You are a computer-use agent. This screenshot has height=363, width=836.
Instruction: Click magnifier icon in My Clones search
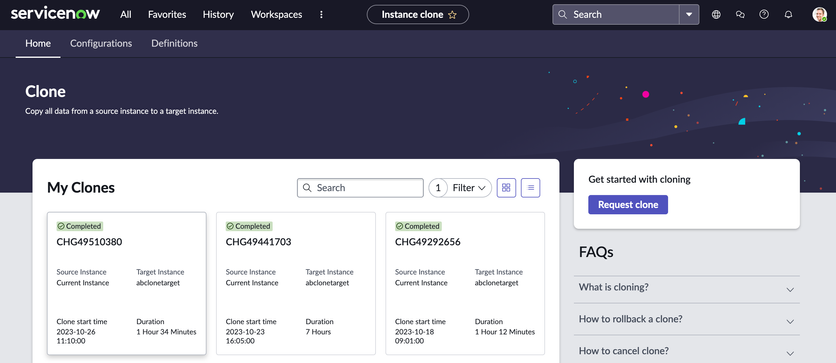pos(307,188)
